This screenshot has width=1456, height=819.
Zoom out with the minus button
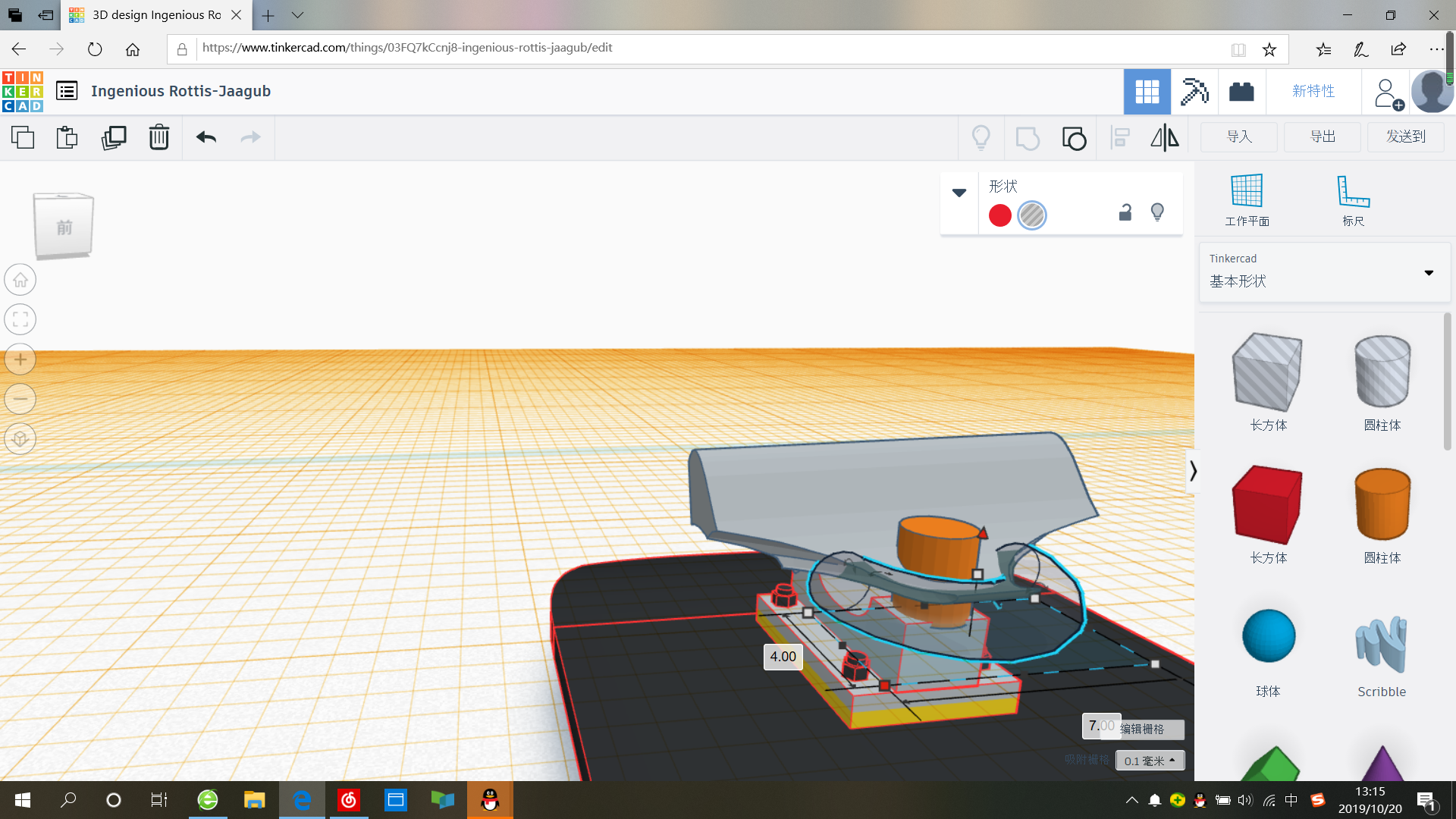coord(20,399)
